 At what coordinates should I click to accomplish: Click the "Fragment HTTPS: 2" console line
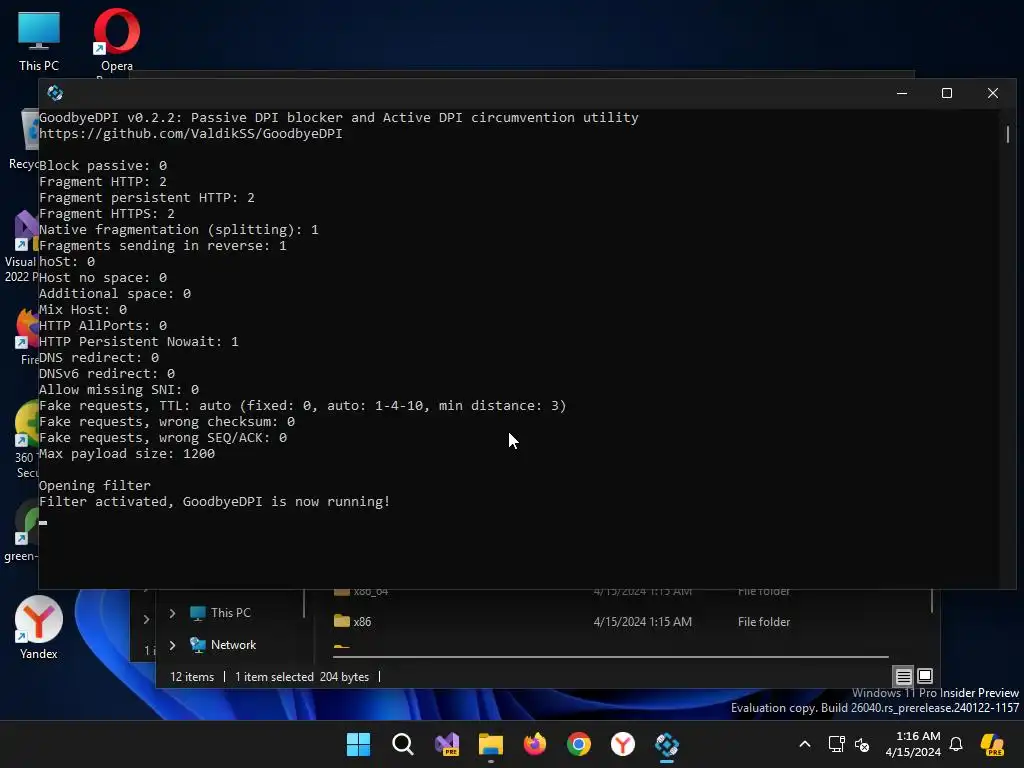click(107, 214)
